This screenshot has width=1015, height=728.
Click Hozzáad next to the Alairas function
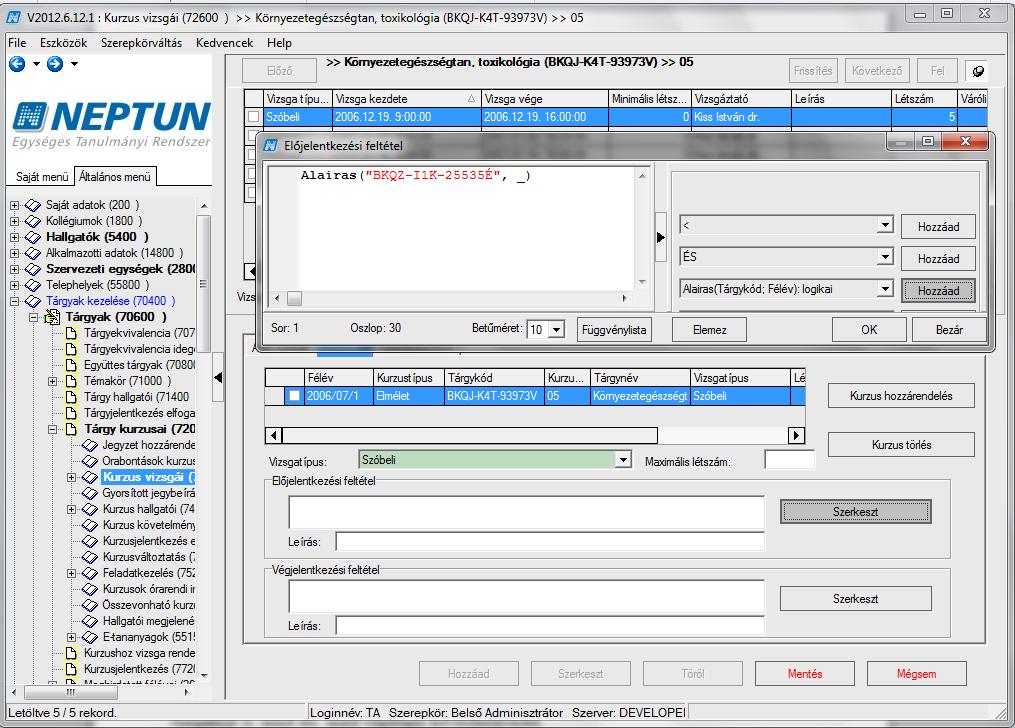(x=938, y=291)
